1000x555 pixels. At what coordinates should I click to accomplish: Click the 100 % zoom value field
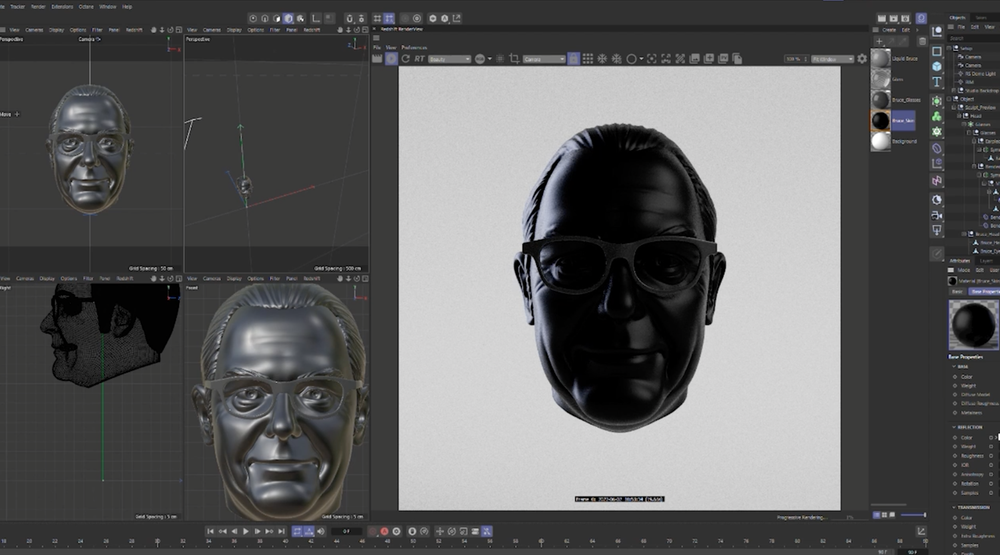point(796,59)
